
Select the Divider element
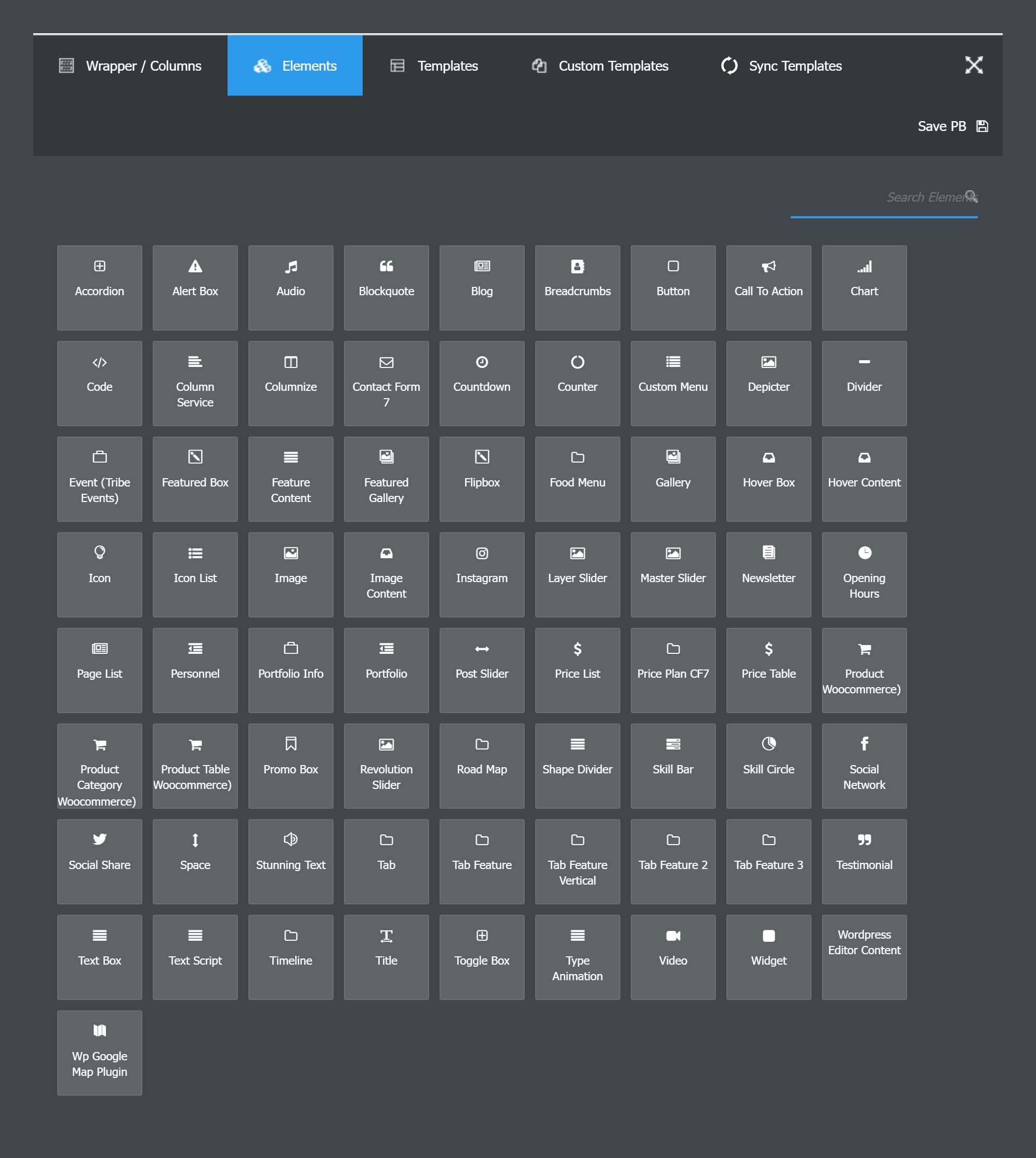coord(865,383)
